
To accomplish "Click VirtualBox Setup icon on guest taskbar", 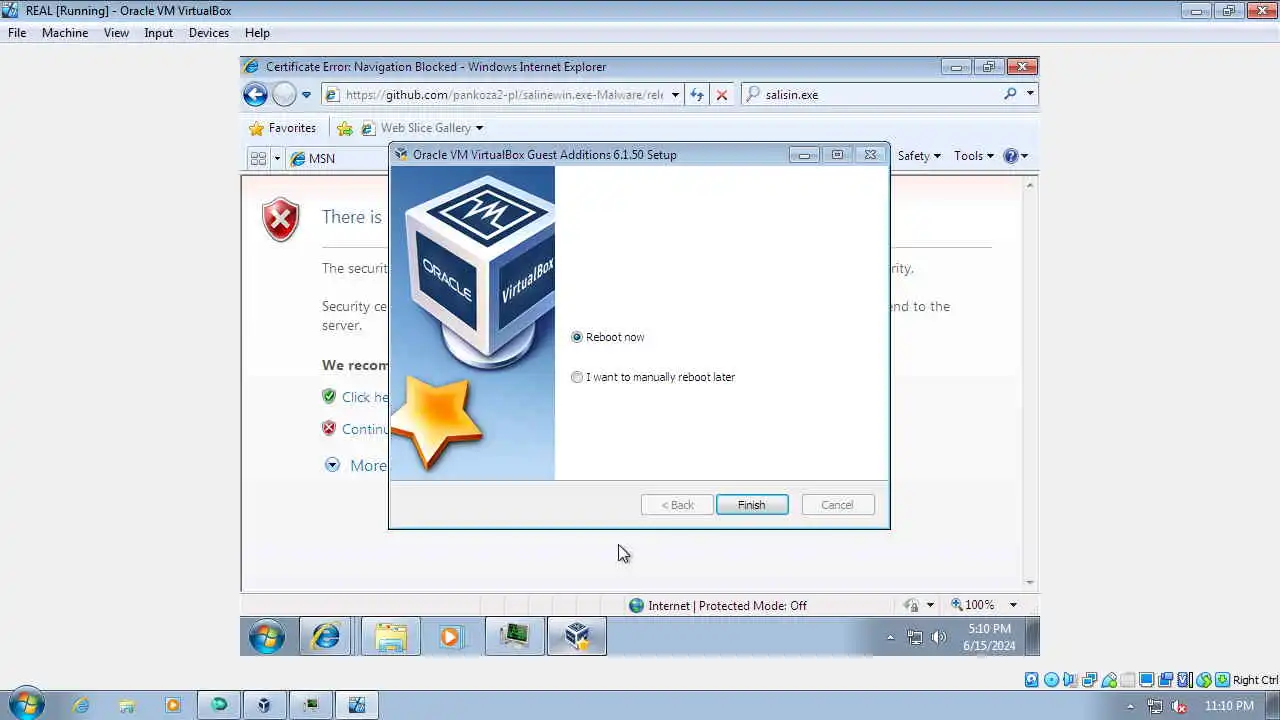I will 577,636.
